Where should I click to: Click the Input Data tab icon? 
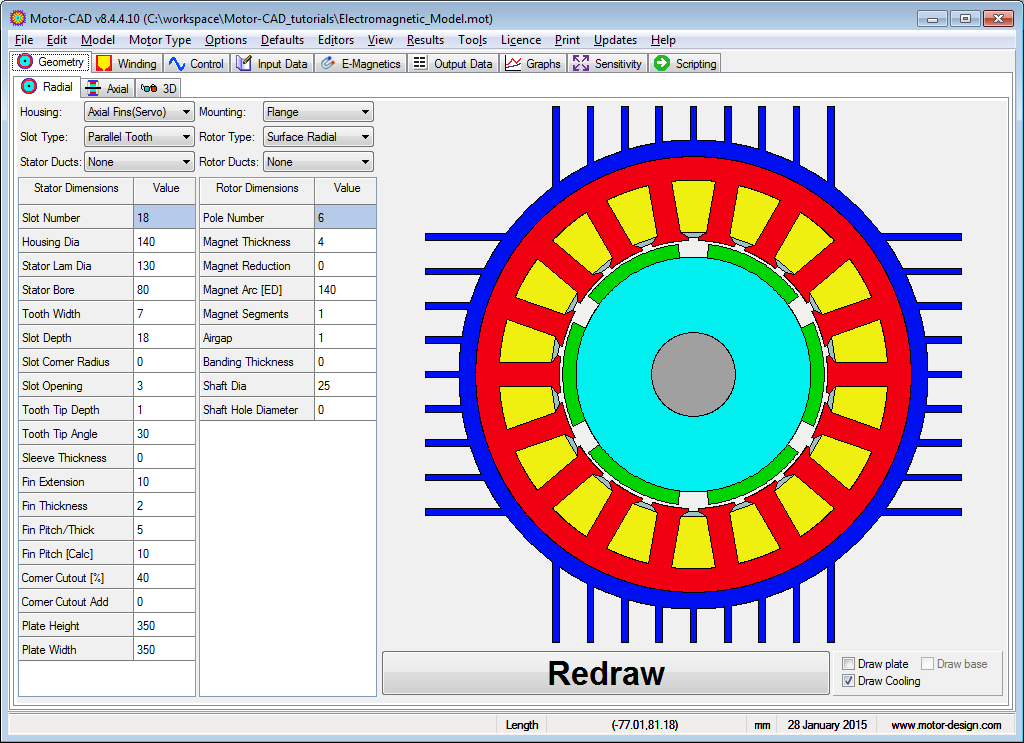pos(243,63)
